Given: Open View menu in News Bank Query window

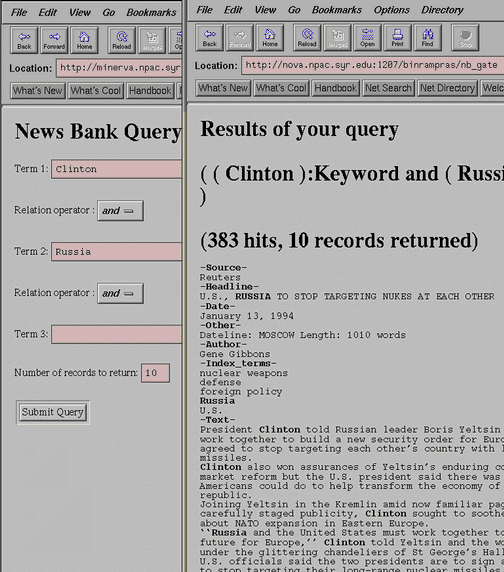Looking at the screenshot, I should [x=80, y=13].
